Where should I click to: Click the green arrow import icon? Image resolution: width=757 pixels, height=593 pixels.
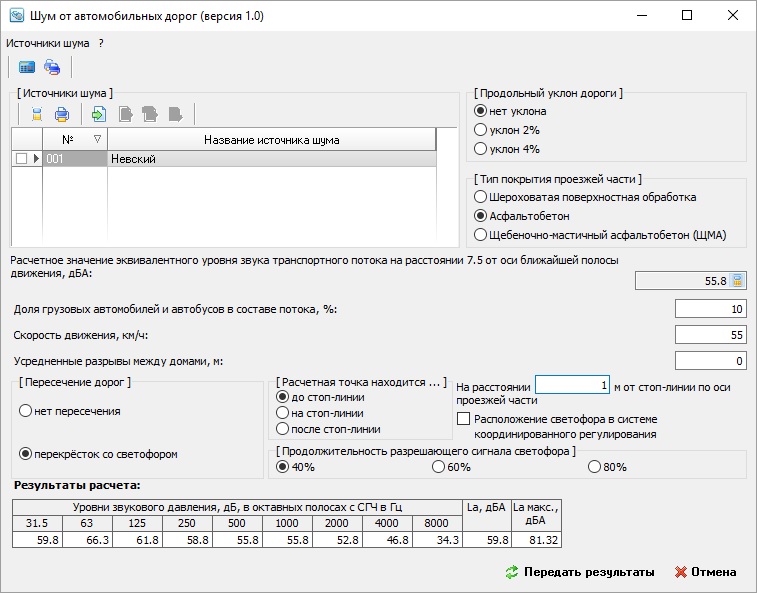tap(98, 114)
